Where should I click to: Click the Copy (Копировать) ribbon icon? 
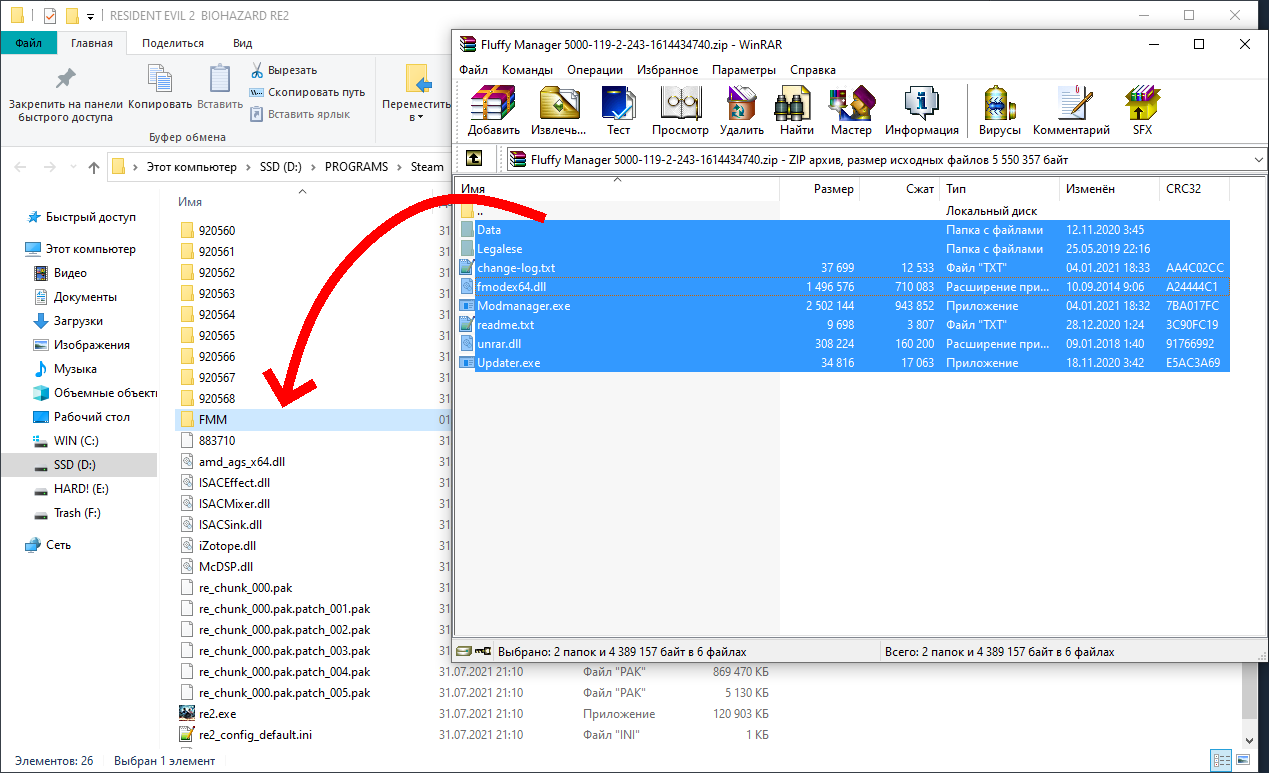click(160, 88)
